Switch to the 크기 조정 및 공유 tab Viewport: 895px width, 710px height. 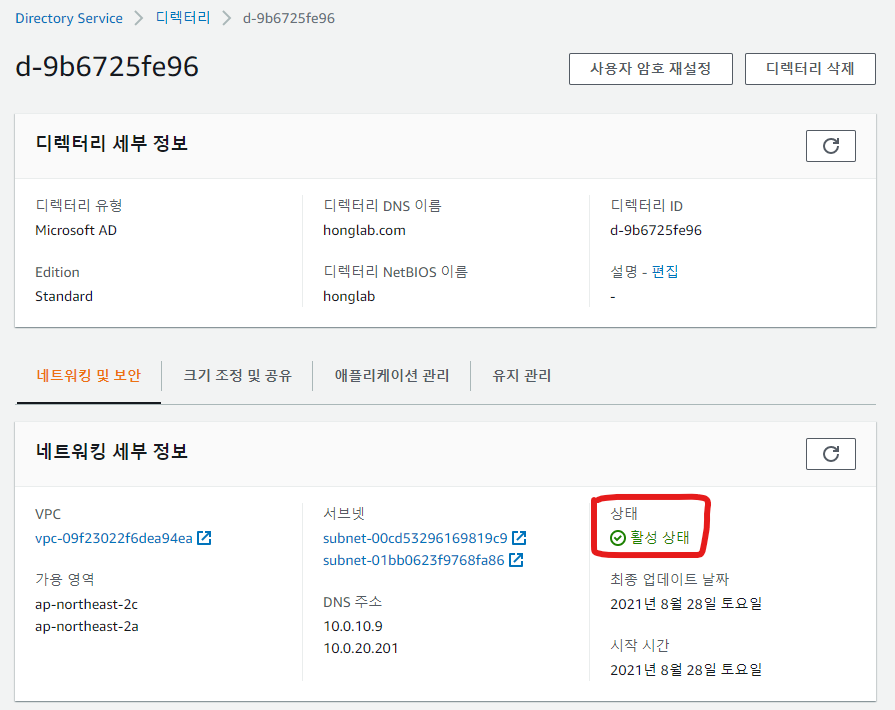(x=237, y=376)
